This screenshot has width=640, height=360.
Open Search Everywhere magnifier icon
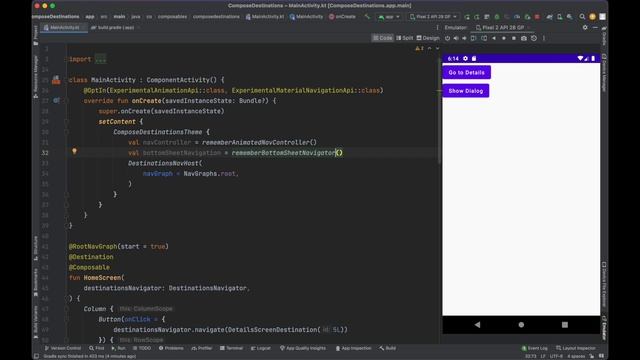582,17
